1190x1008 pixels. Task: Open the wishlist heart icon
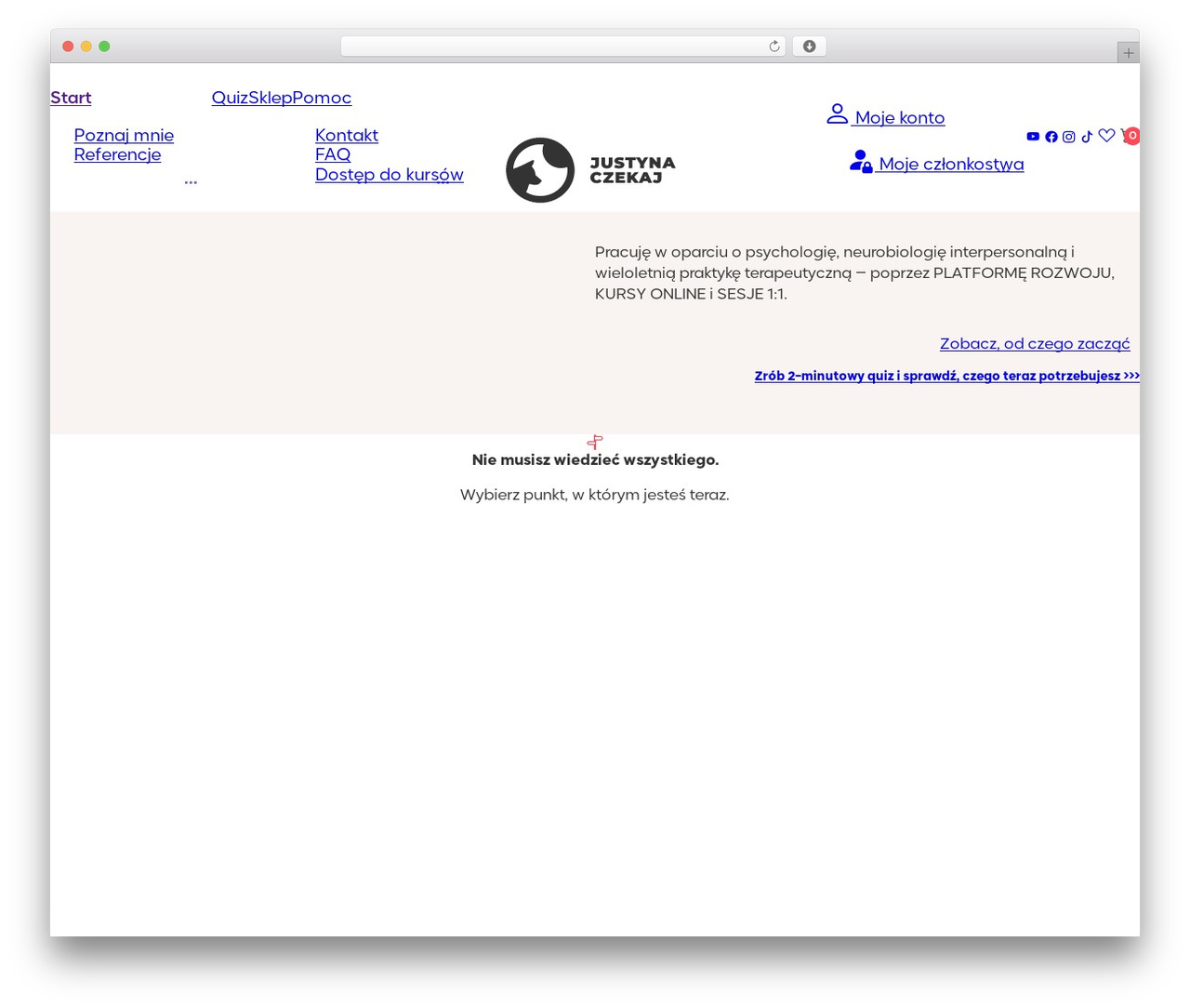1106,136
